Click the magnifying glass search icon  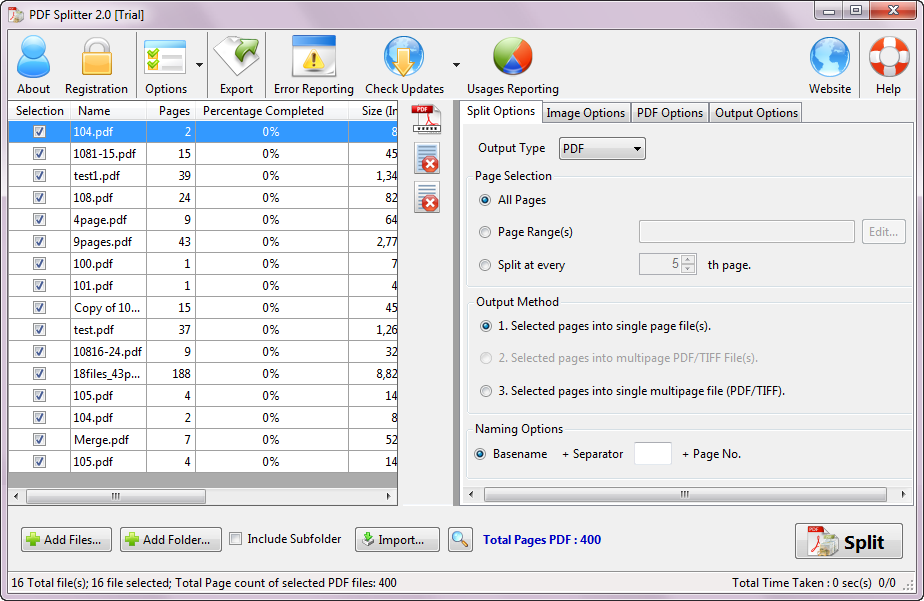[x=460, y=540]
